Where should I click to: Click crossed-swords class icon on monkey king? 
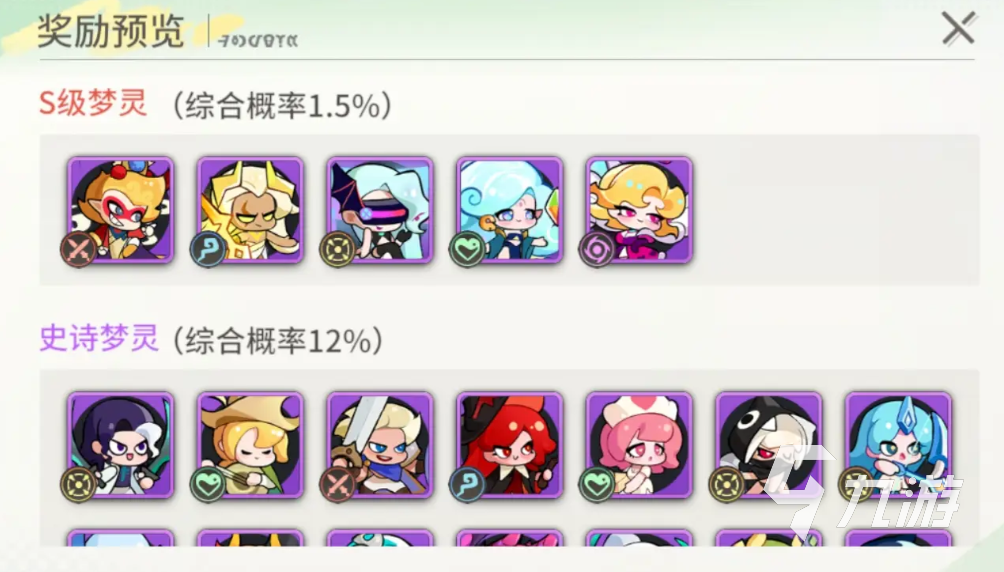(79, 249)
